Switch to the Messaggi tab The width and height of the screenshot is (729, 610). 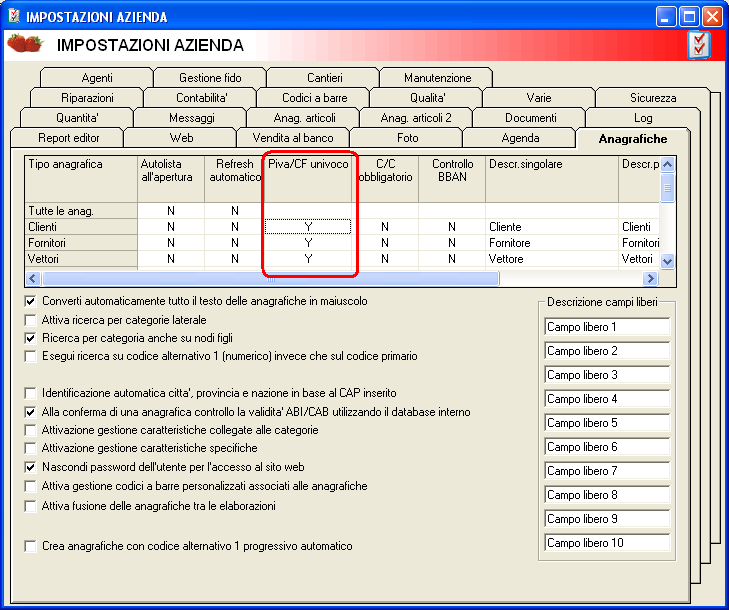[x=191, y=118]
